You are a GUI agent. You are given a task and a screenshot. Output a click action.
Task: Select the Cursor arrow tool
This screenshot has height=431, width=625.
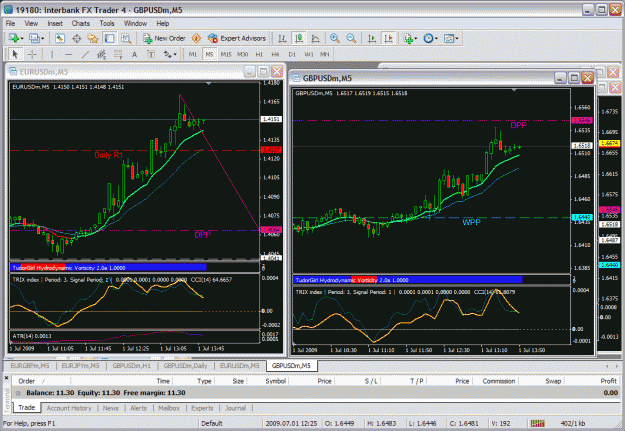tap(15, 54)
